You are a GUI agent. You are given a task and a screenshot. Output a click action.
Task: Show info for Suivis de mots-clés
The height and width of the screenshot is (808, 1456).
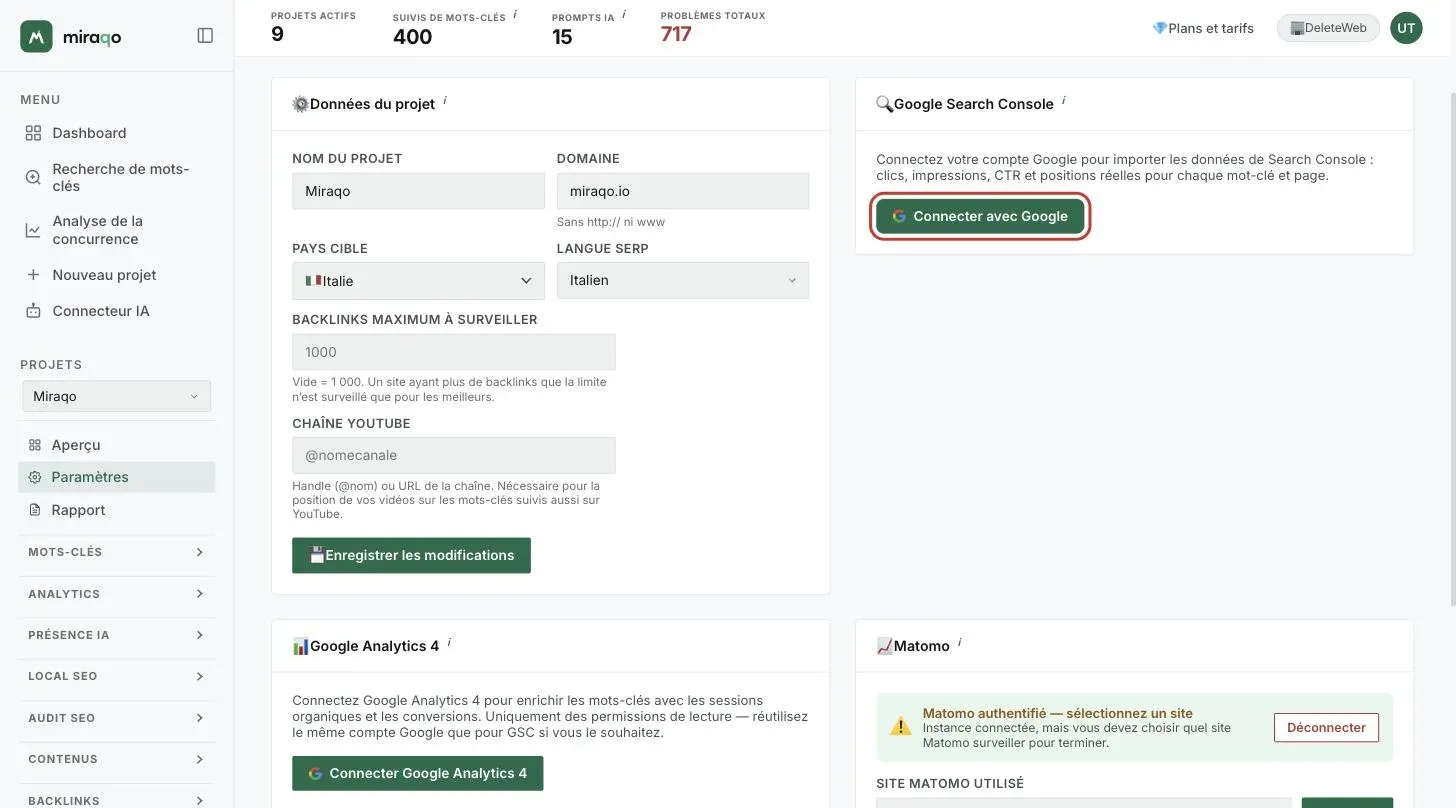pos(515,14)
